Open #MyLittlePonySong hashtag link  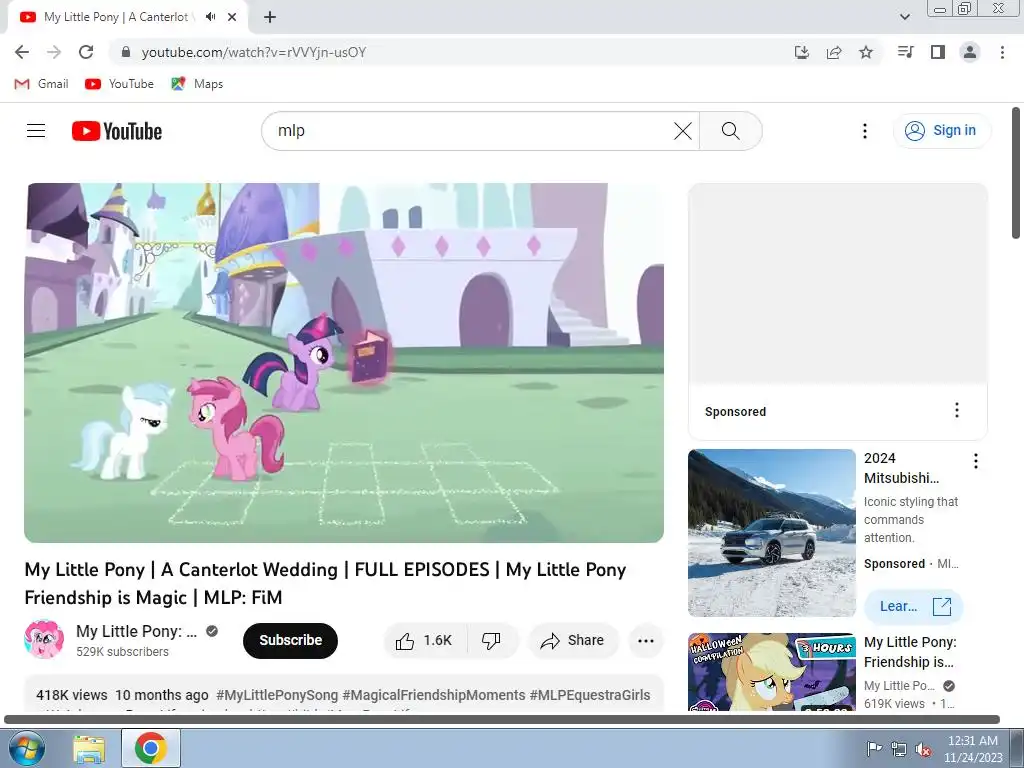point(277,695)
